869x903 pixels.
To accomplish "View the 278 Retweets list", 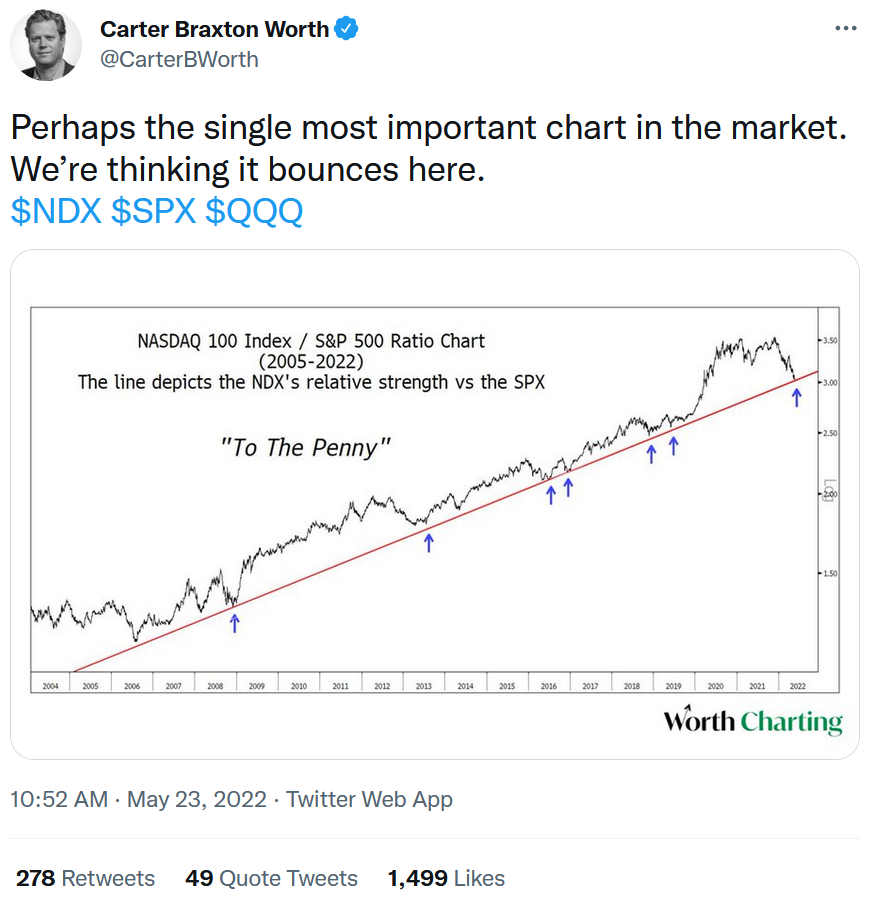I will tap(86, 878).
